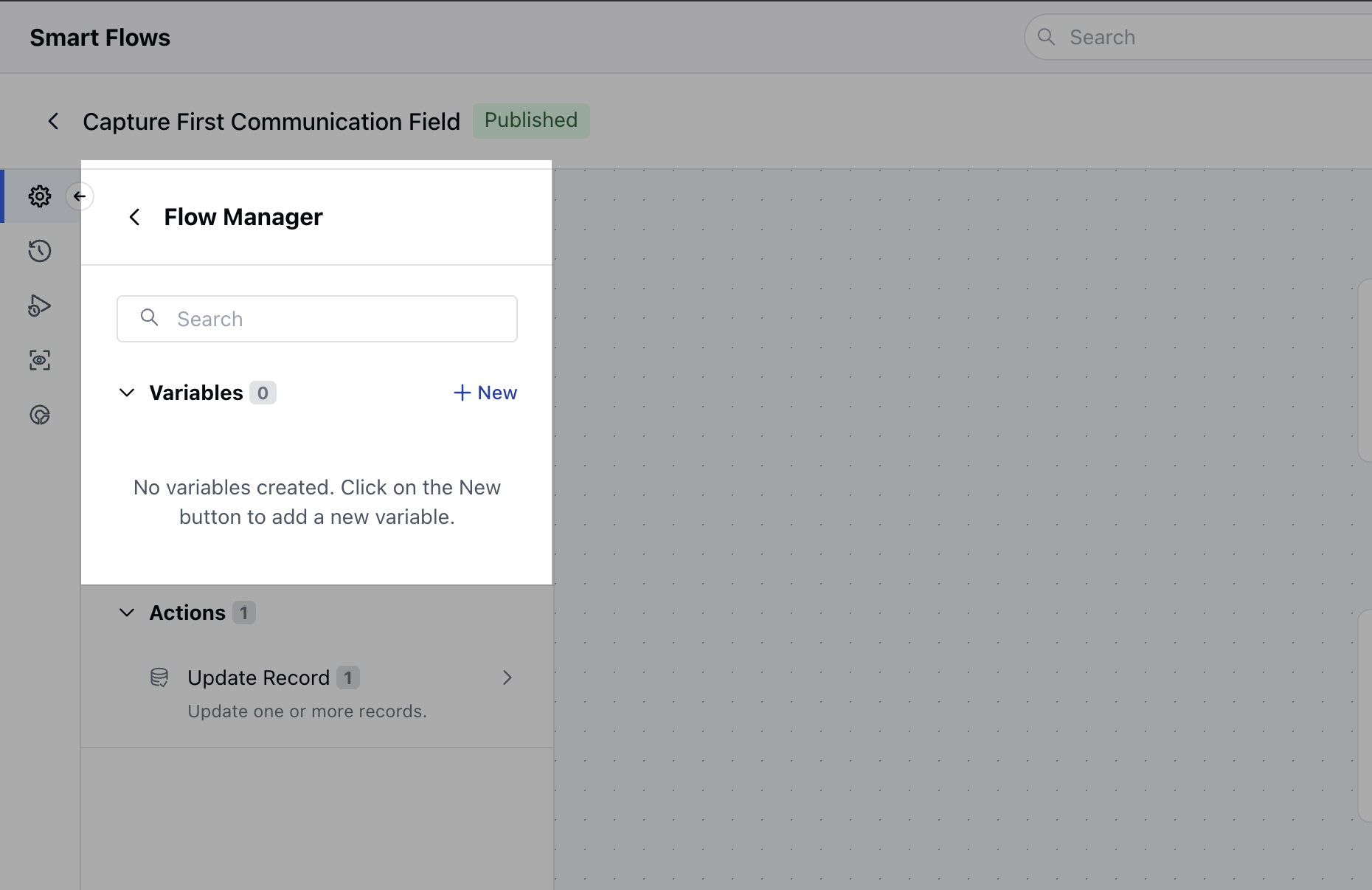Click the top bar search magnifier icon
Image resolution: width=1372 pixels, height=890 pixels.
(x=1047, y=36)
